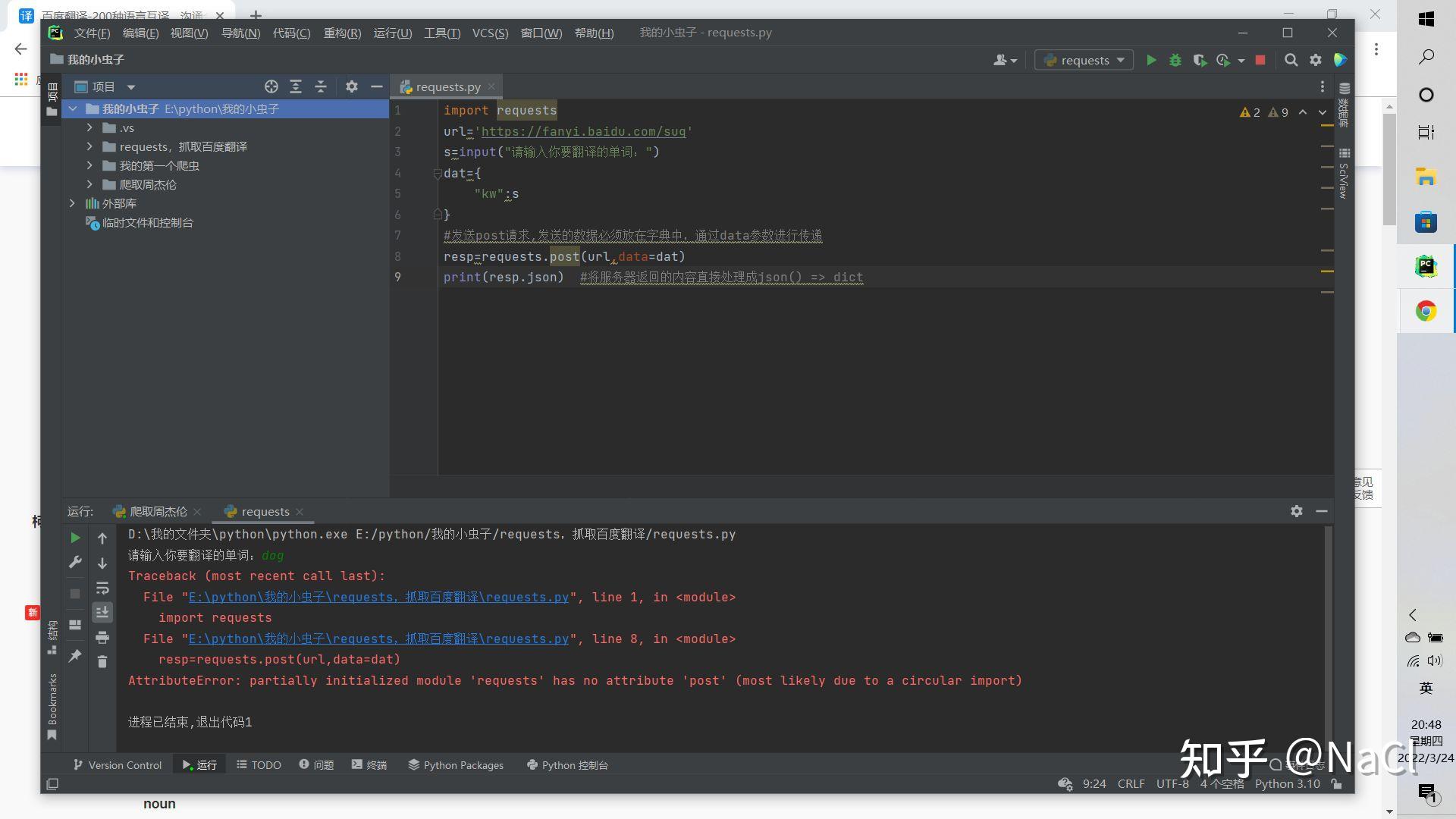This screenshot has height=819, width=1456.
Task: Toggle scroll to end in Run console
Action: click(102, 612)
